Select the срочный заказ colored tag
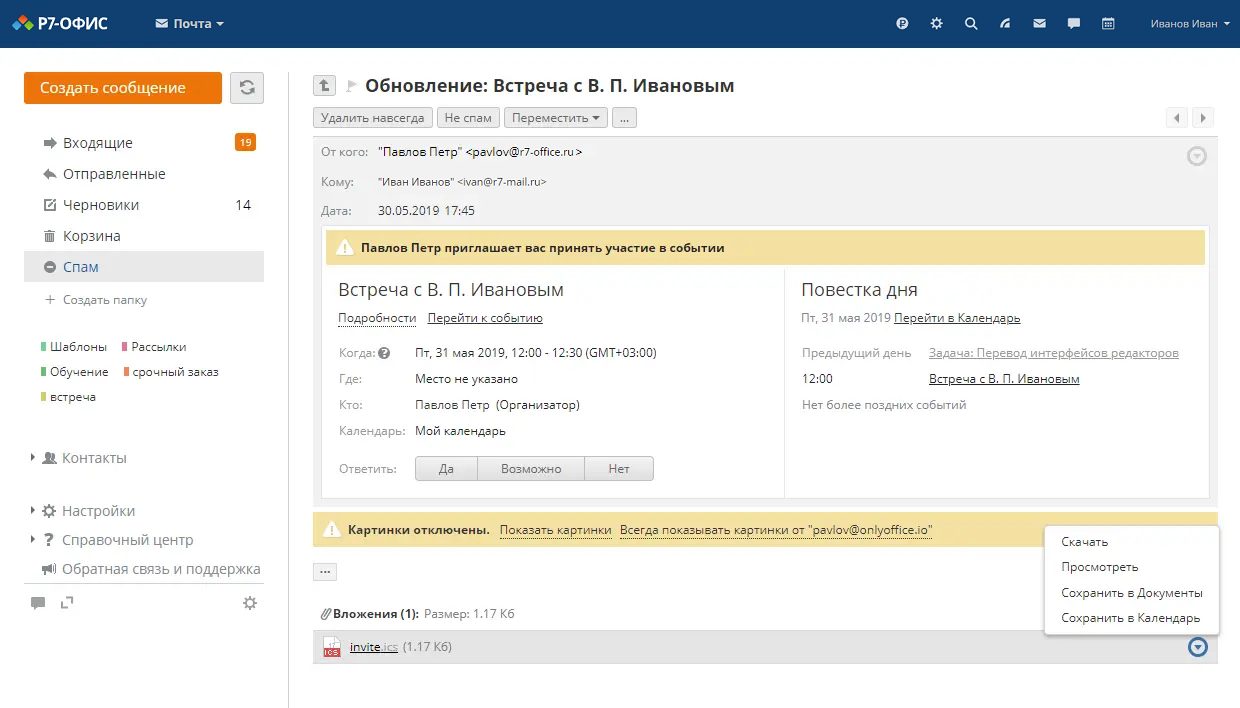 coord(175,372)
